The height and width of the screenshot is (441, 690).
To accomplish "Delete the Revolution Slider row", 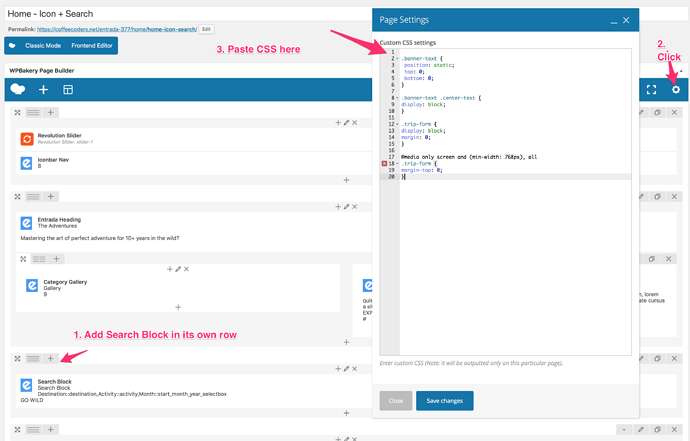I will tap(674, 112).
